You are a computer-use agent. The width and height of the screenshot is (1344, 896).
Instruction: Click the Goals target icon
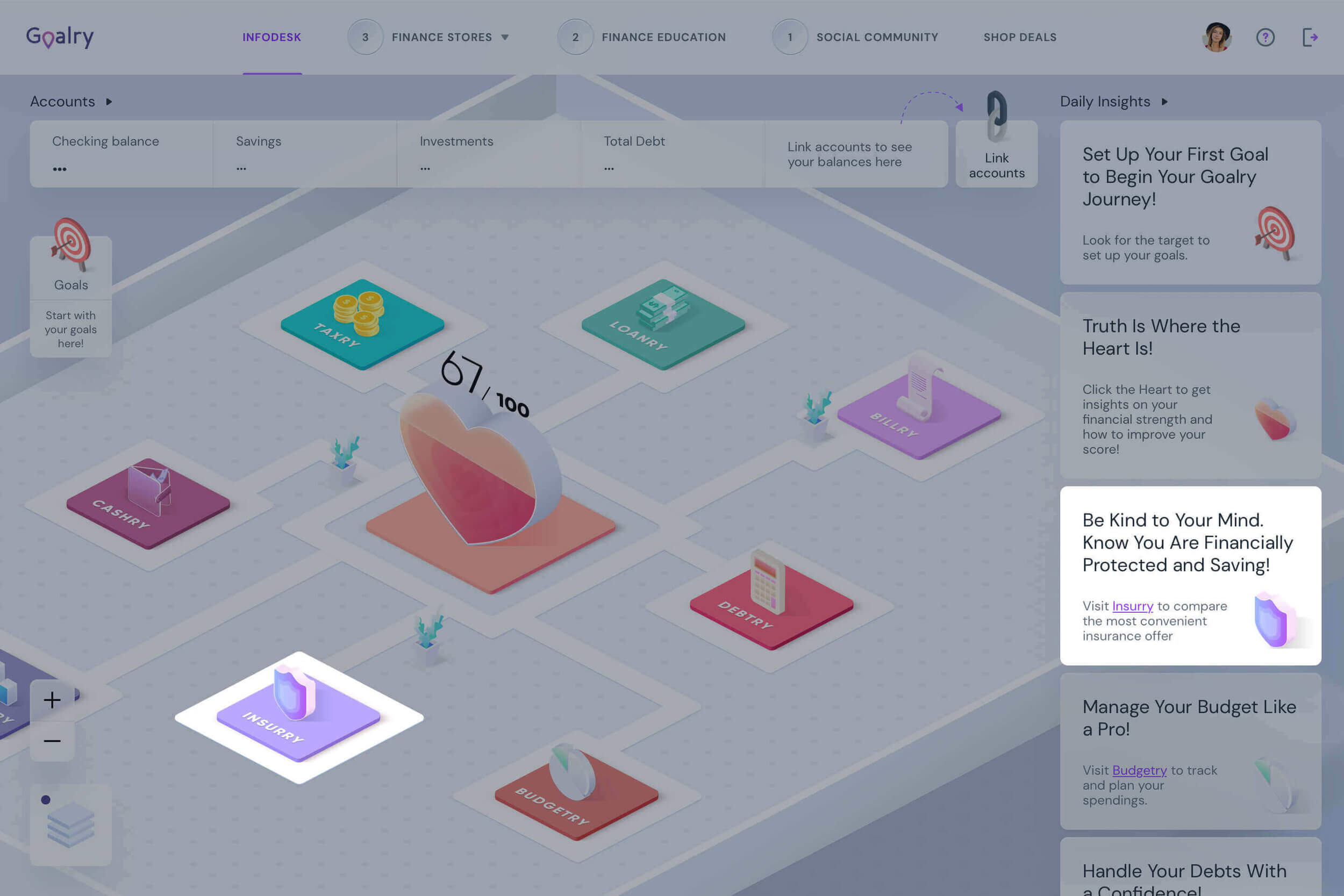pyautogui.click(x=72, y=245)
